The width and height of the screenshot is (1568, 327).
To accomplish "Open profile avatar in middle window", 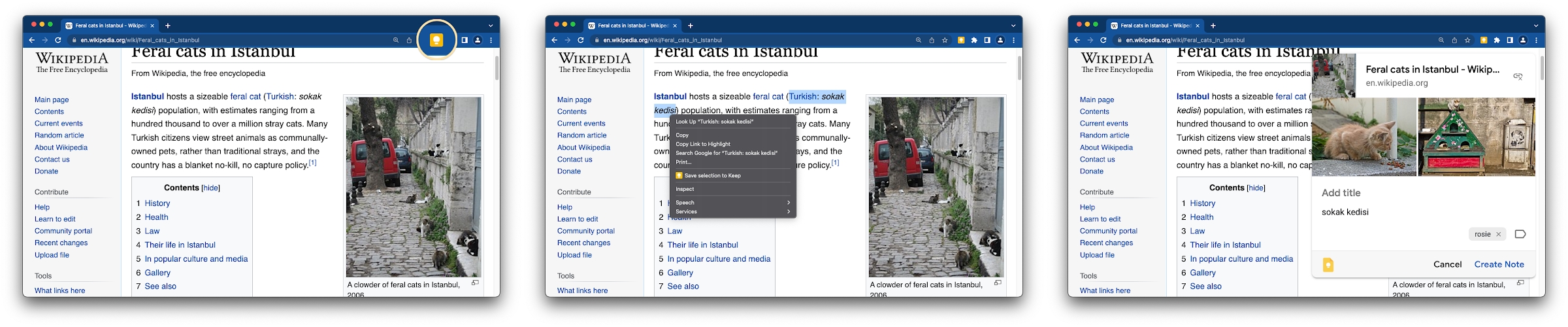I will click(1000, 40).
